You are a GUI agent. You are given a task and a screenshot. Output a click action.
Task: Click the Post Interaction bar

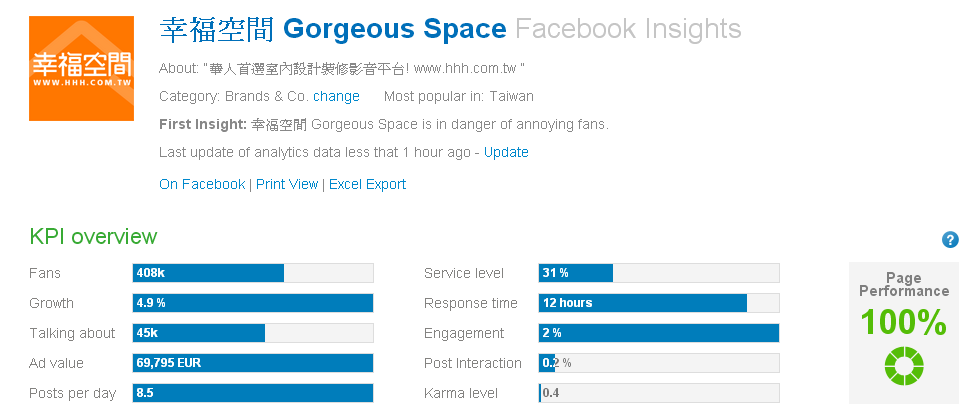point(659,363)
